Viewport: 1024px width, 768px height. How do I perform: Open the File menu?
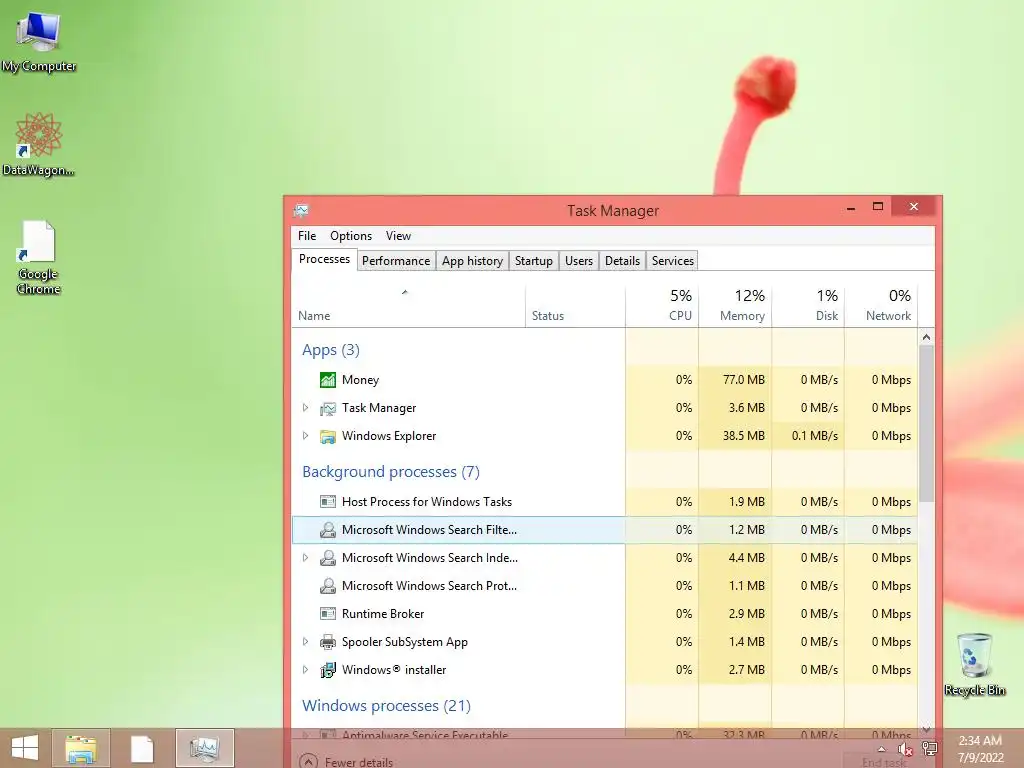[307, 236]
